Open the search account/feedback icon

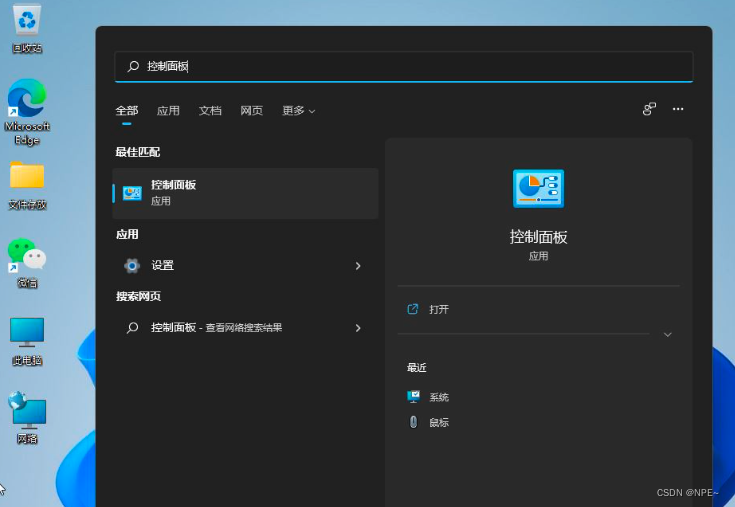pyautogui.click(x=649, y=109)
